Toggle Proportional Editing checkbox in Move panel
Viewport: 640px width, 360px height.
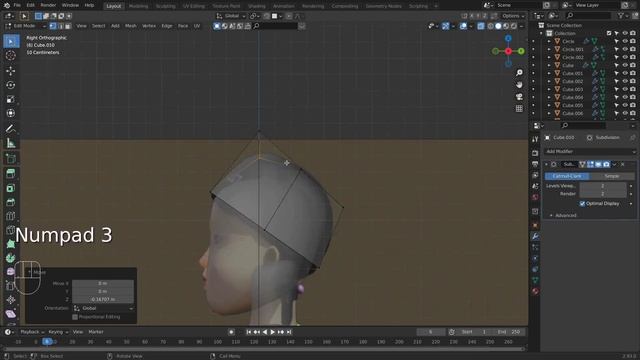(75, 317)
